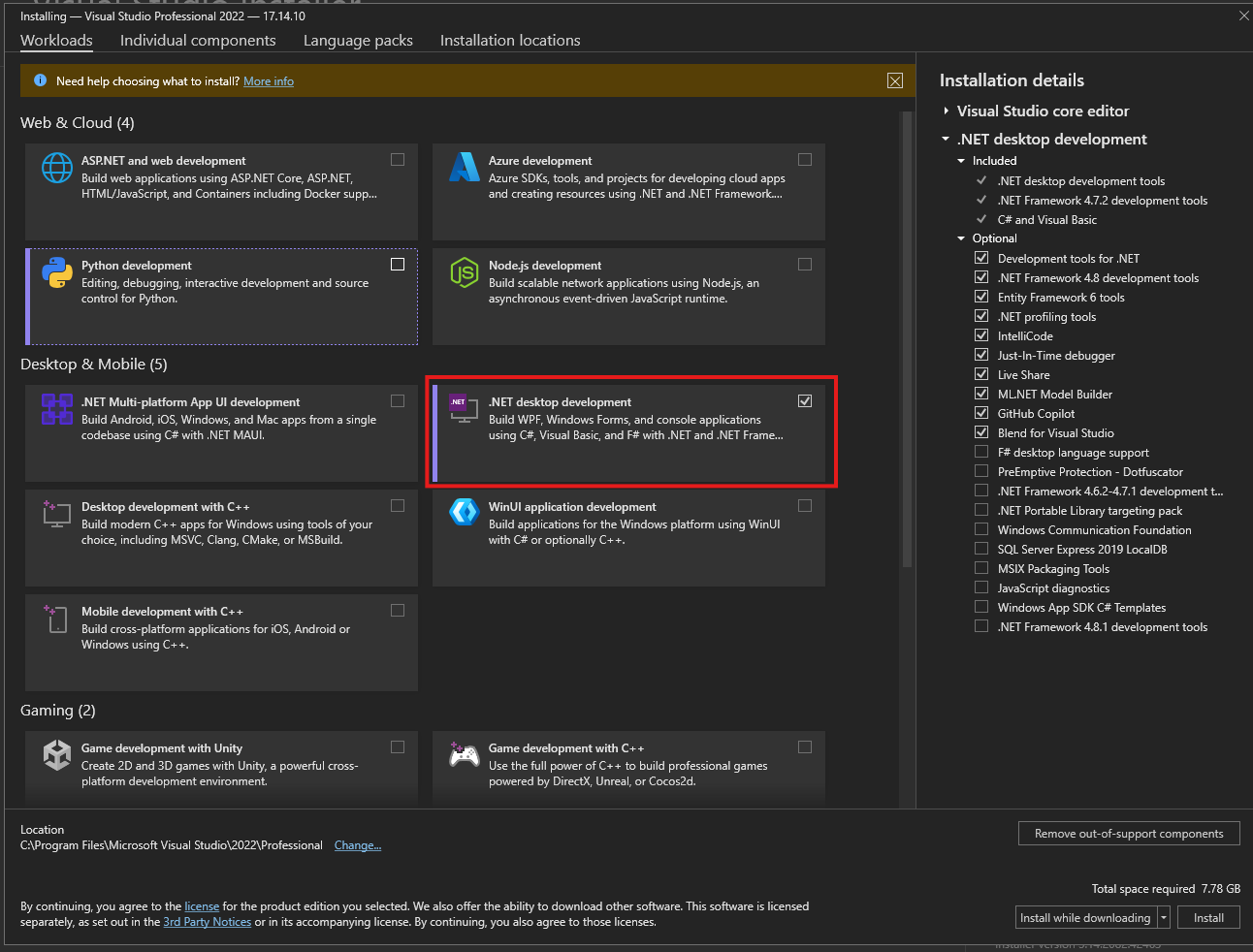The height and width of the screenshot is (952, 1253).
Task: Check the ASP.NET and web development workload
Action: tap(398, 159)
